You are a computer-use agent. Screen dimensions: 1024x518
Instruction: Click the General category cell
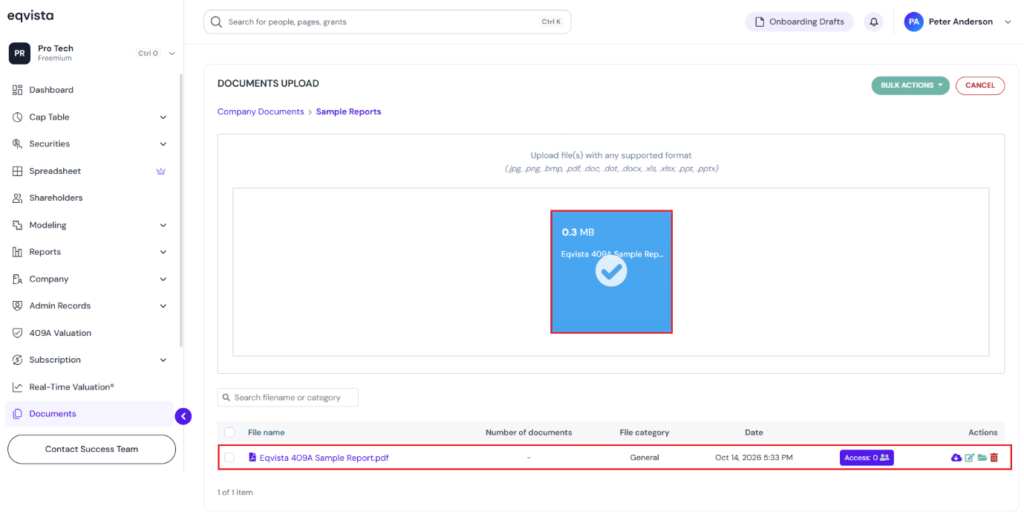pos(644,458)
